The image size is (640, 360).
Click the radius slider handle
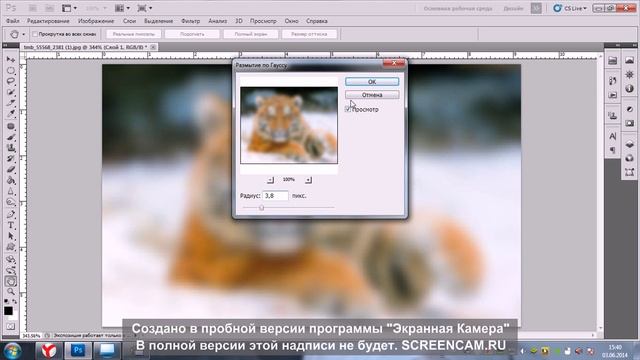261,208
